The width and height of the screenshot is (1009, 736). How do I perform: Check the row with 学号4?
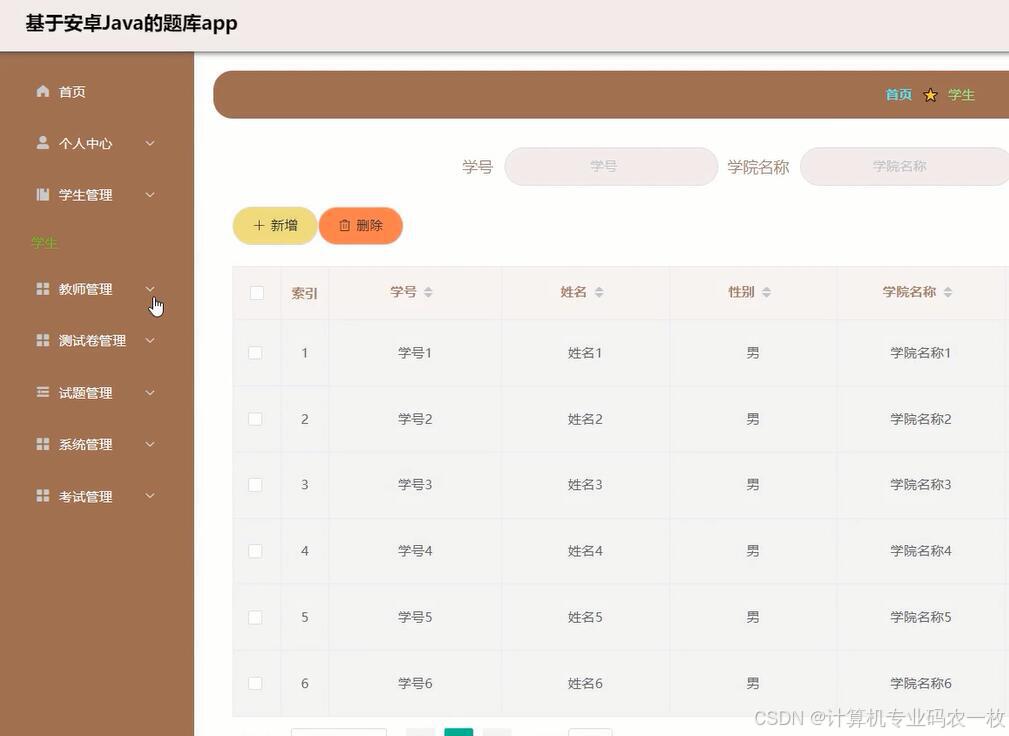point(255,551)
